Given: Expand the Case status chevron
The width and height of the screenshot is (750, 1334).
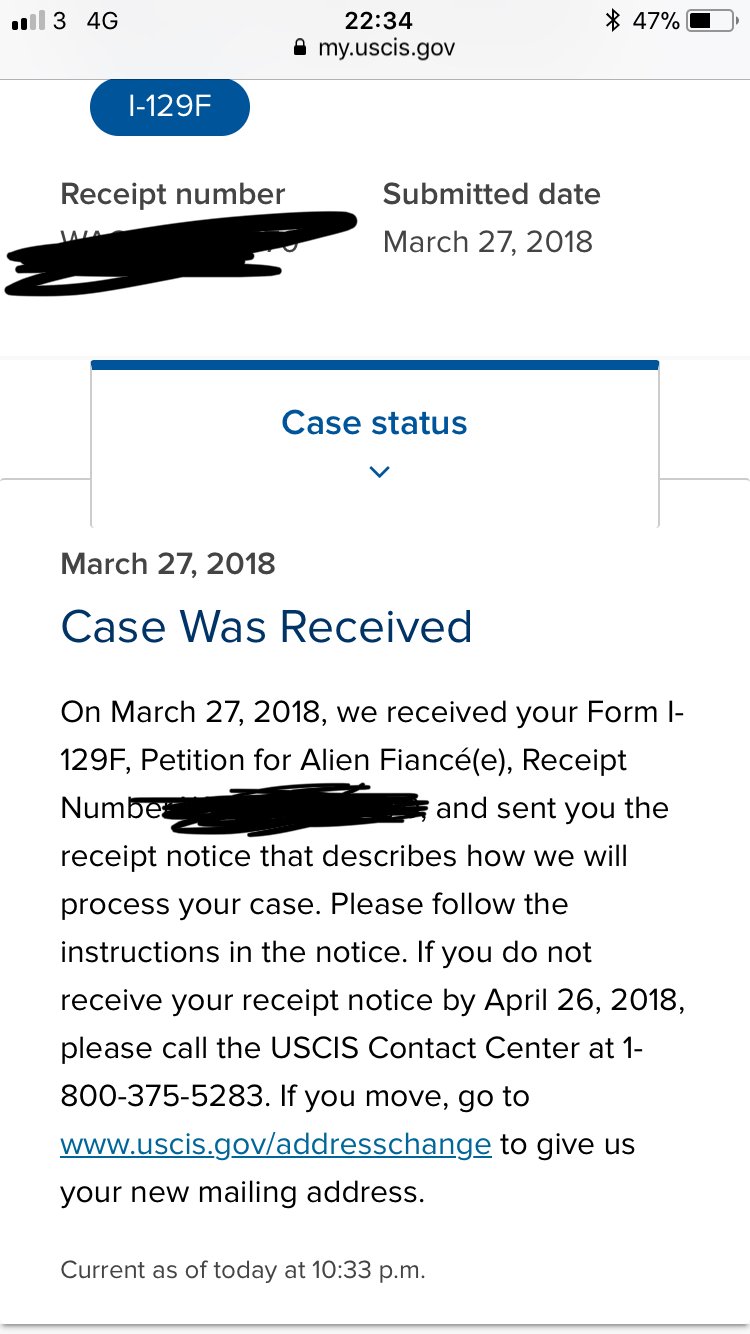Looking at the screenshot, I should 379,471.
